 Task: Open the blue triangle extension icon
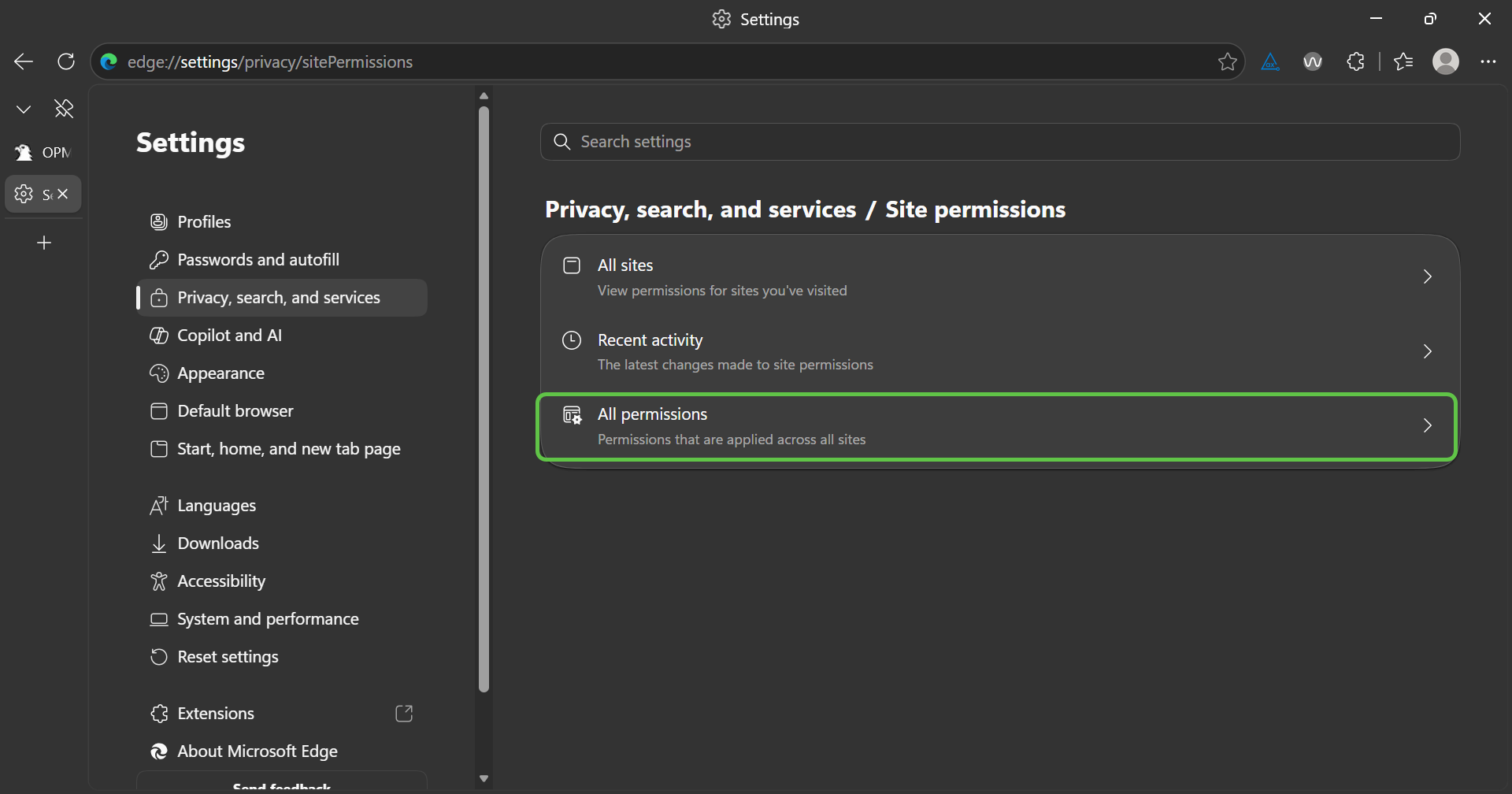[x=1270, y=61]
